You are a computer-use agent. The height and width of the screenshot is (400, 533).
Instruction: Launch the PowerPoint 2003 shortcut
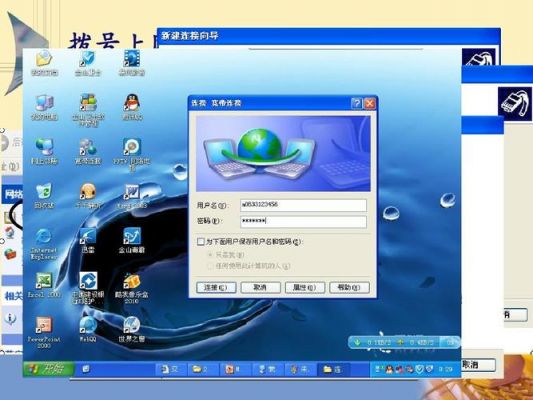(44, 332)
